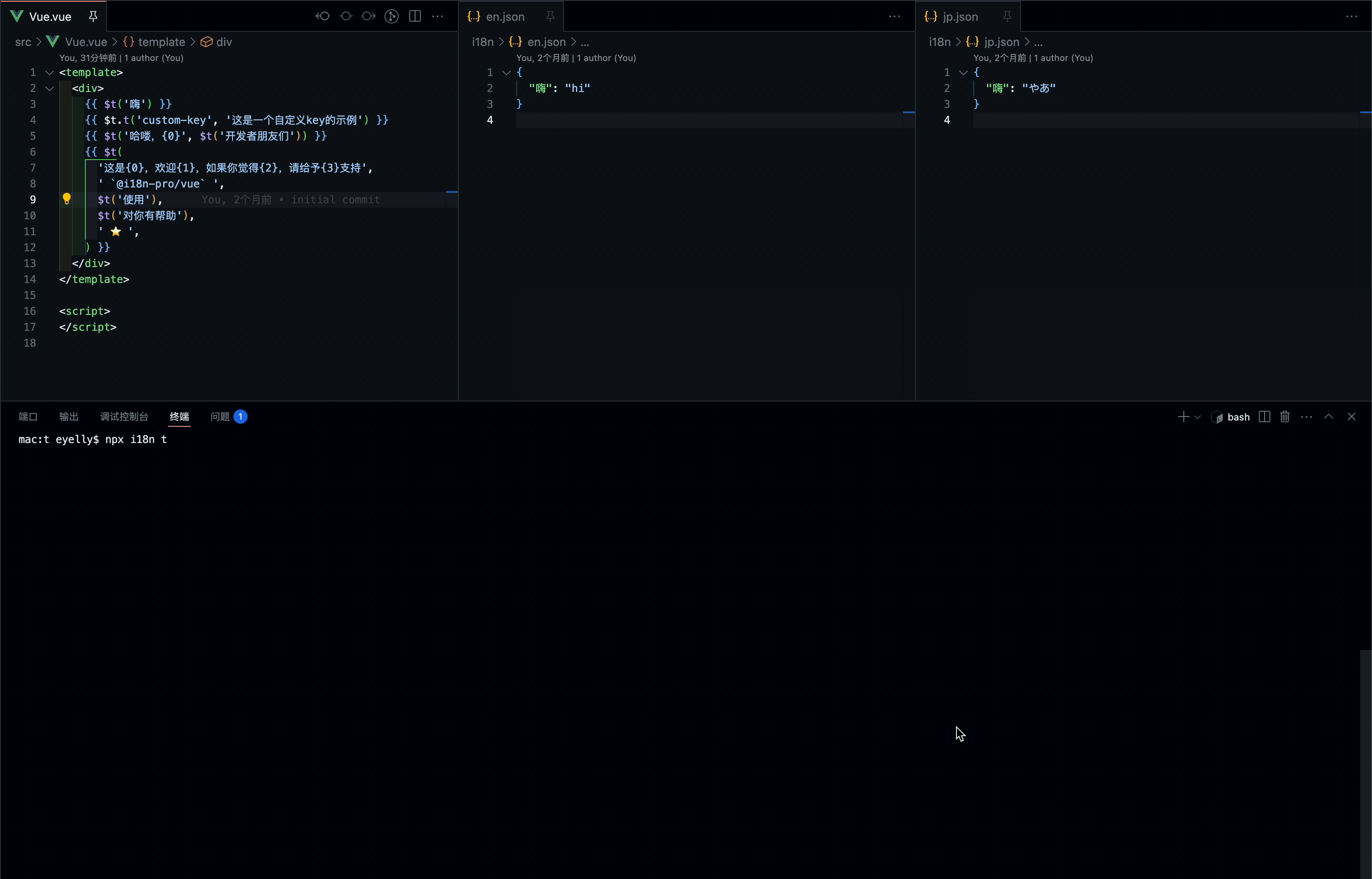Screen dimensions: 1372x879
Task: Split the Vue.vue editor right
Action: (415, 16)
